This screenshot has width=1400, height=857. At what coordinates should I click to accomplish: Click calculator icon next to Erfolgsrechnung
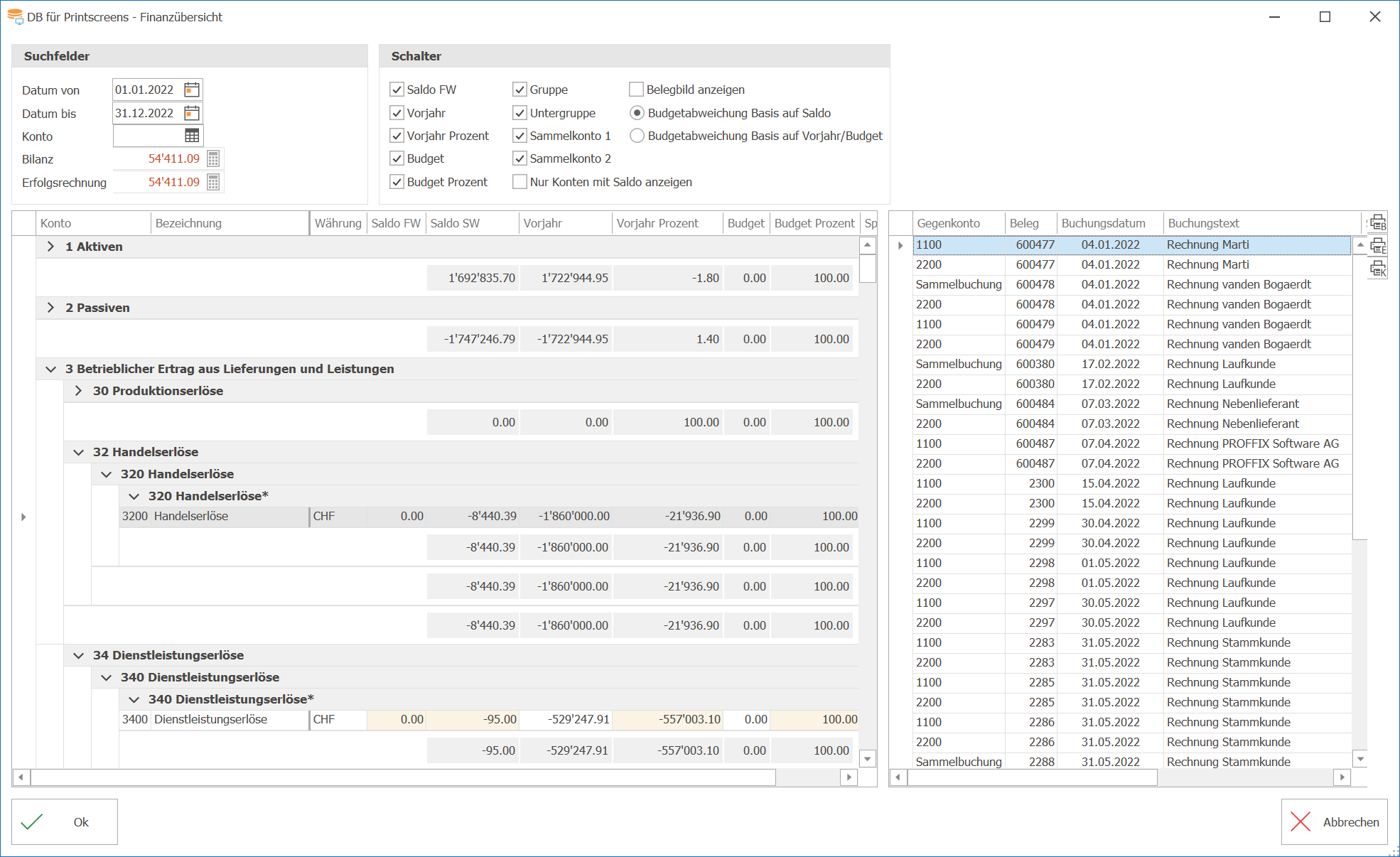point(213,182)
